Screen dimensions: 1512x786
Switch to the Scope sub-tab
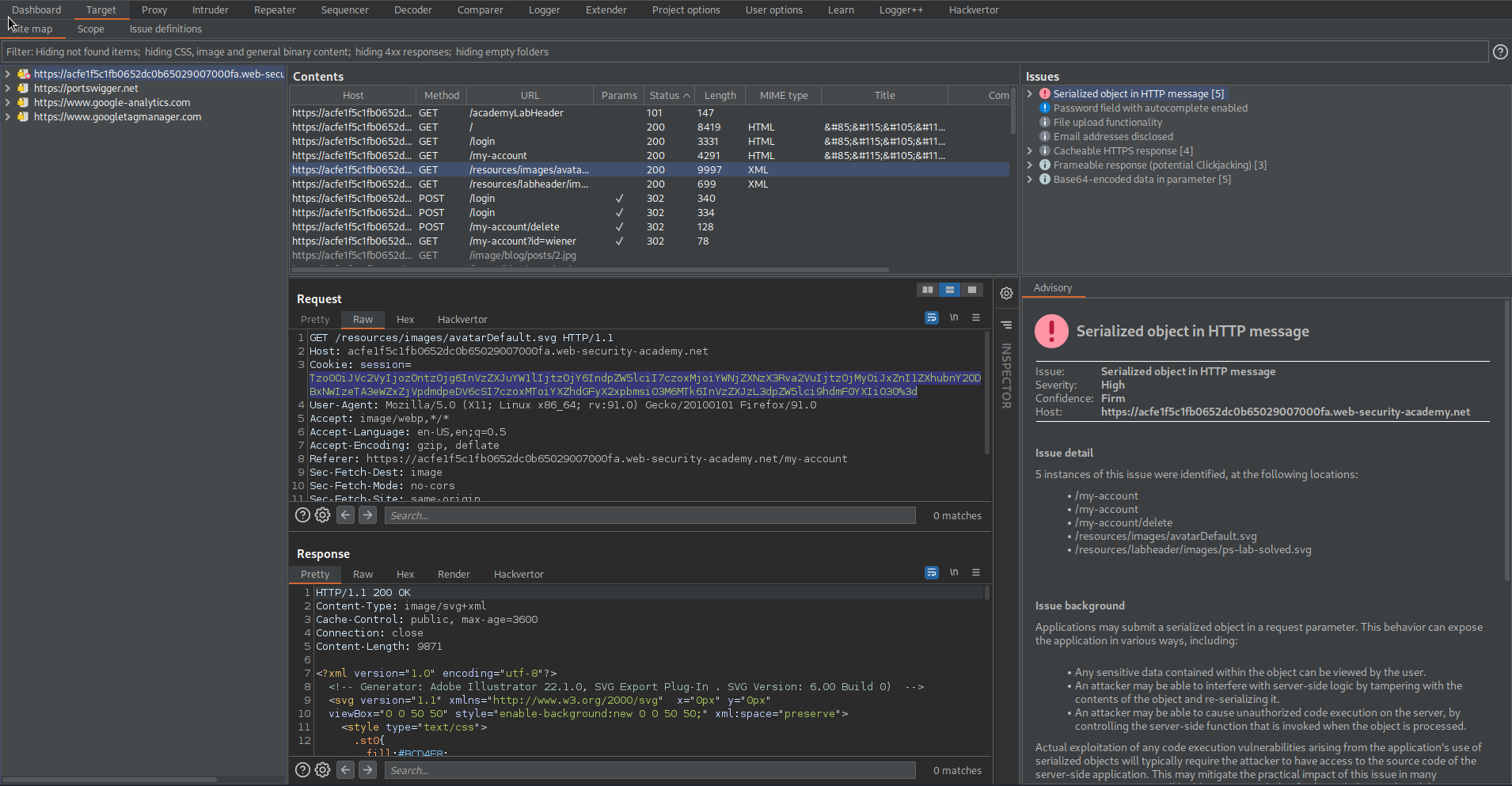coord(91,29)
